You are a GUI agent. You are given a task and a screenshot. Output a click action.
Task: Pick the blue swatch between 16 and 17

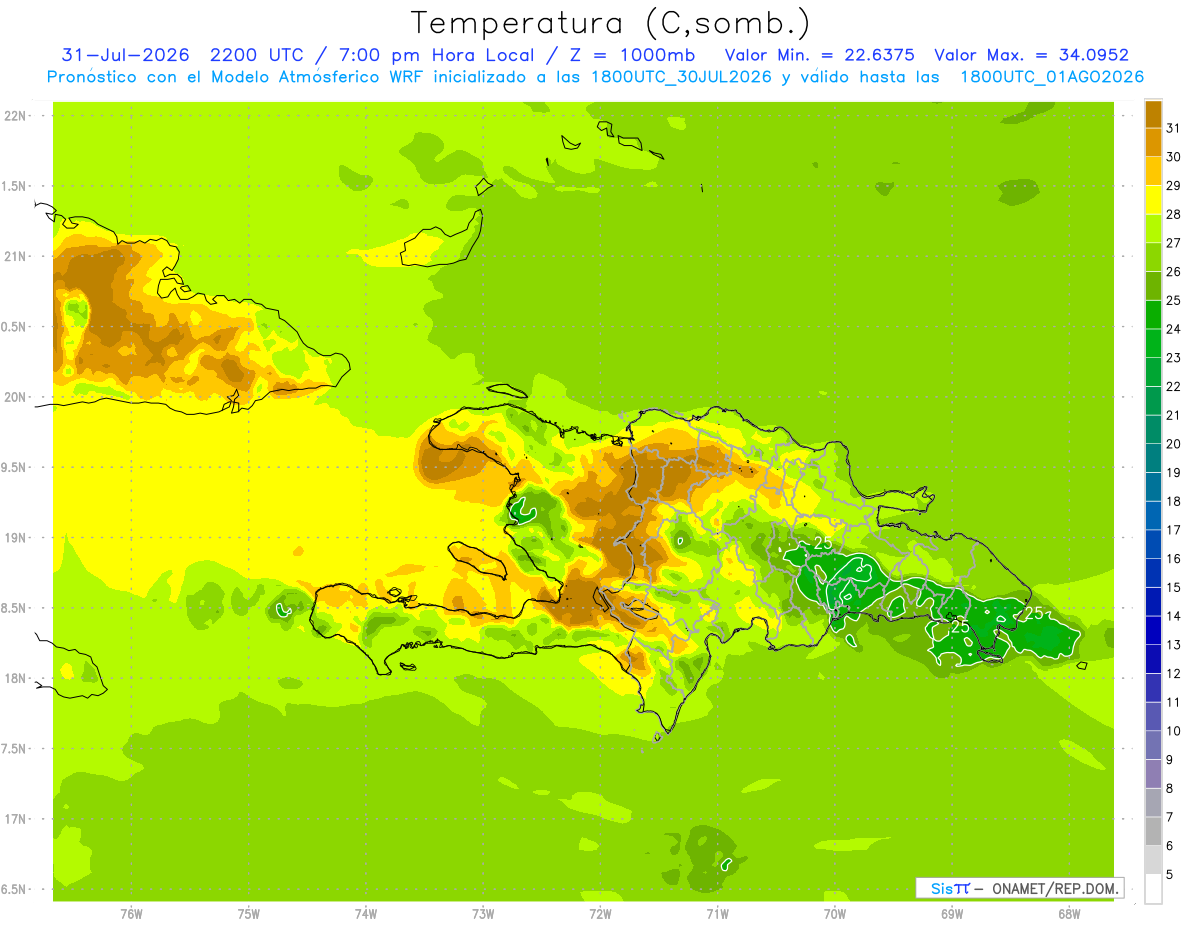click(x=1153, y=544)
